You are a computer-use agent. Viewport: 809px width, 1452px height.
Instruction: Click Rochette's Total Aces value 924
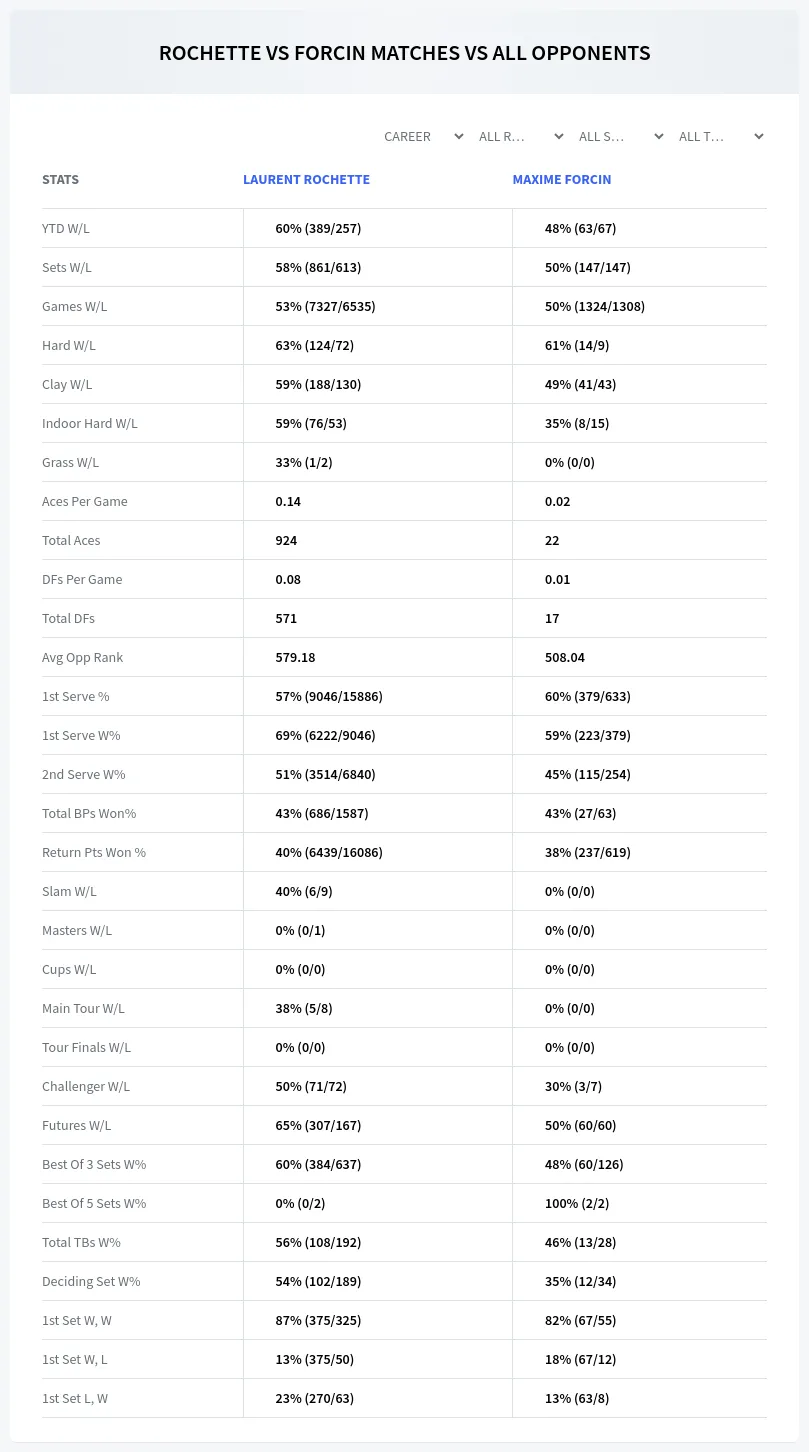coord(286,540)
